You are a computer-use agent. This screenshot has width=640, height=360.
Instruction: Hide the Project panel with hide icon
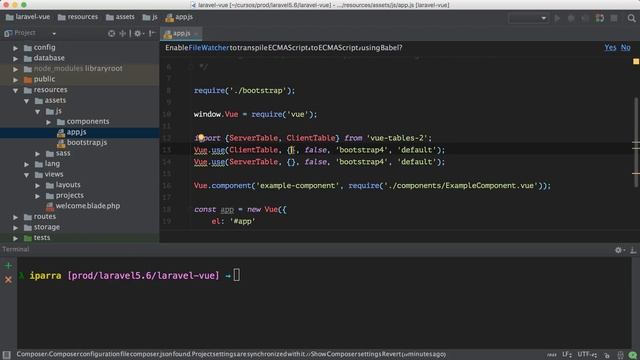152,33
